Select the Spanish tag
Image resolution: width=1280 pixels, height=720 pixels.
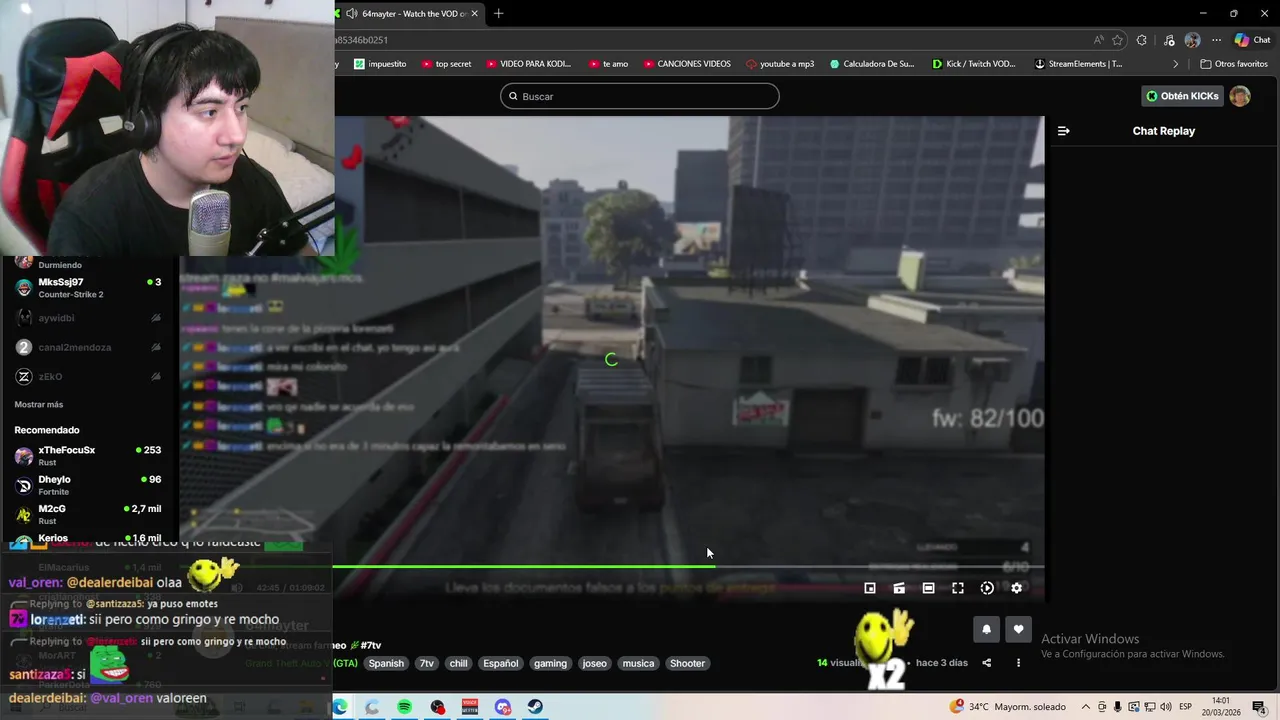386,663
